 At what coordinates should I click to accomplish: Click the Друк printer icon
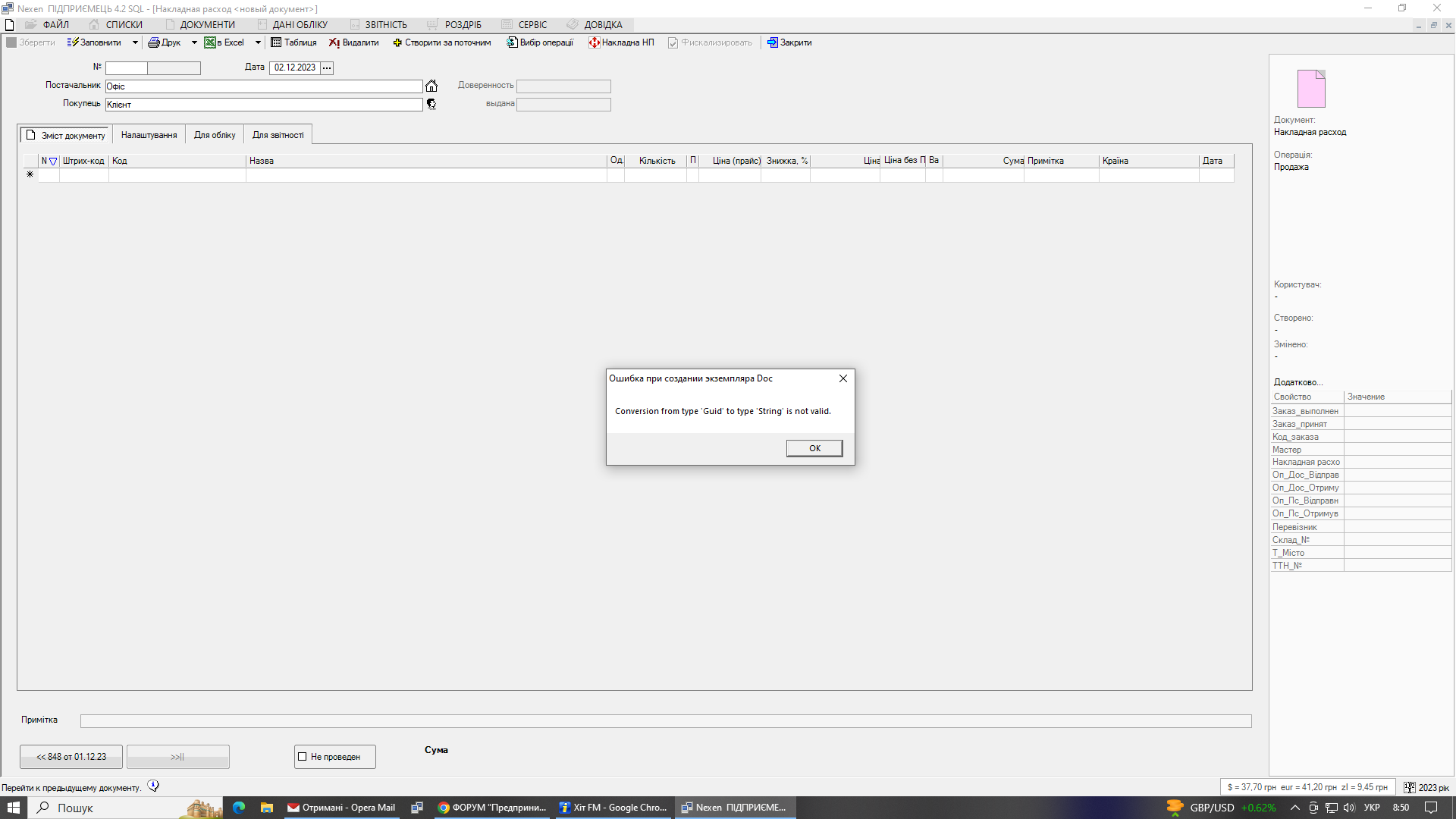tap(154, 42)
